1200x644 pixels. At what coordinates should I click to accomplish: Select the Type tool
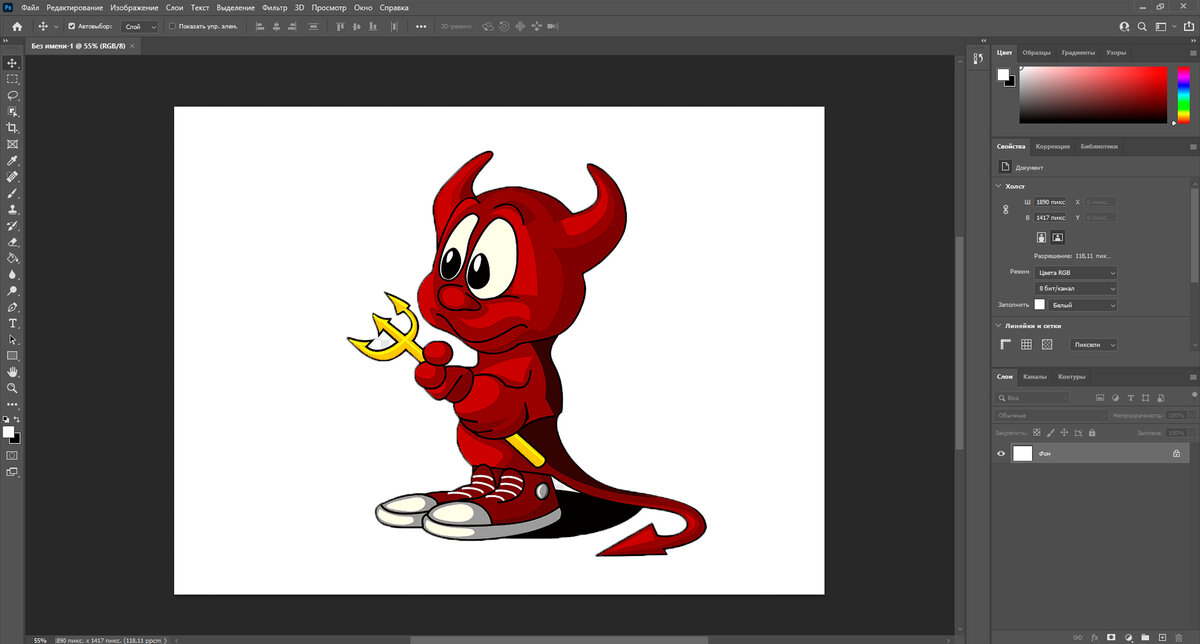click(x=12, y=322)
